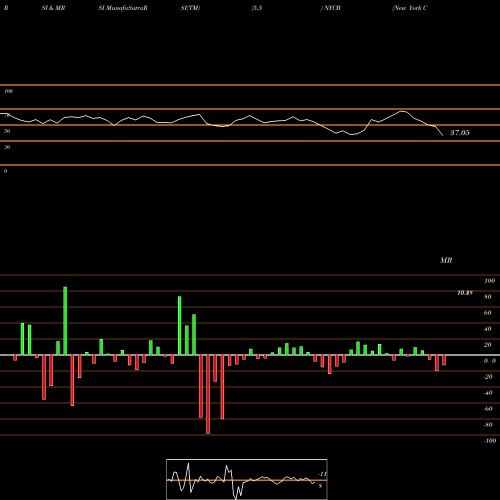Click the '(5,5' parameter text
The width and height of the screenshot is (500, 500).
coord(257,8)
